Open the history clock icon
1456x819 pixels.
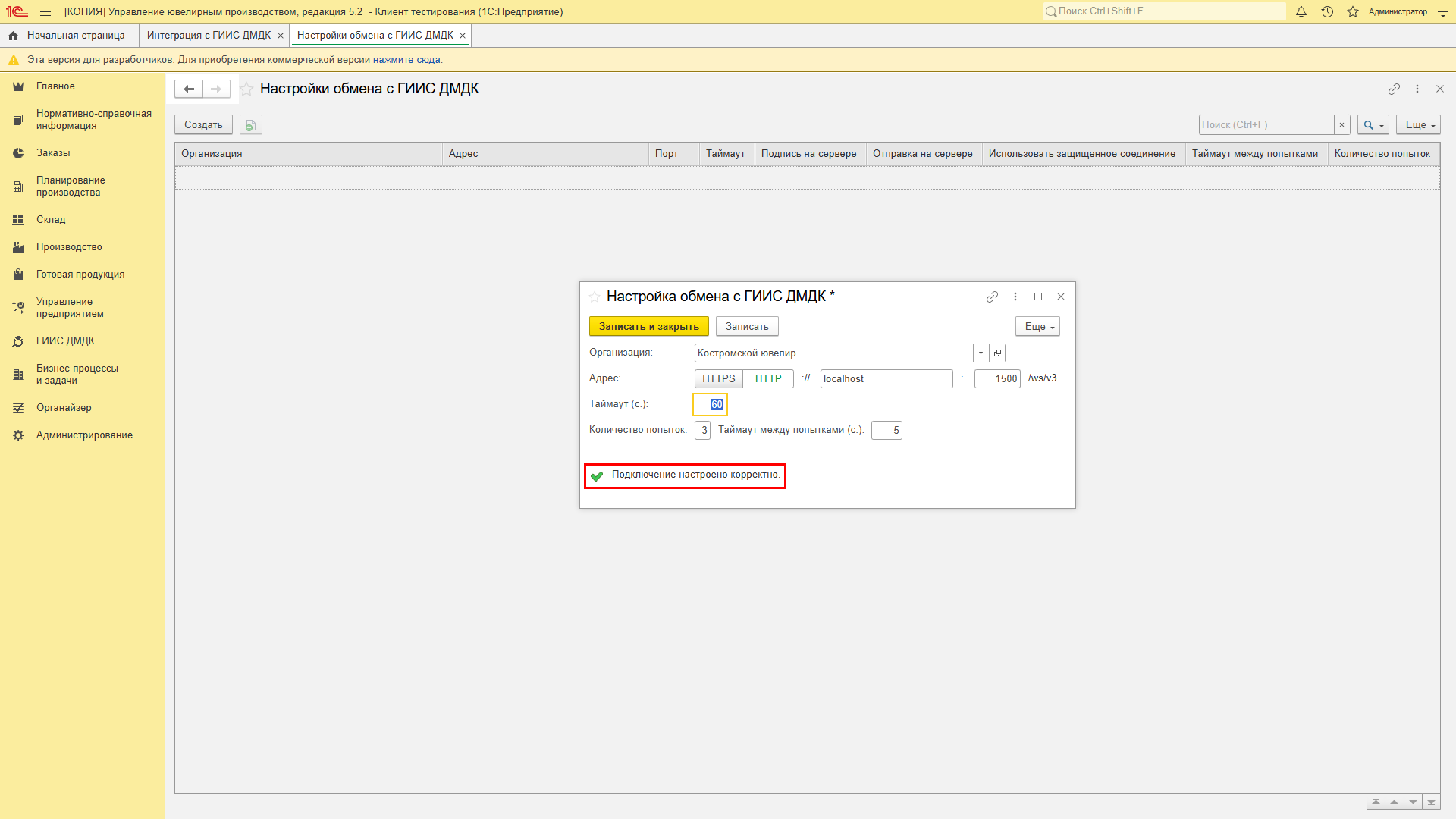tap(1327, 11)
